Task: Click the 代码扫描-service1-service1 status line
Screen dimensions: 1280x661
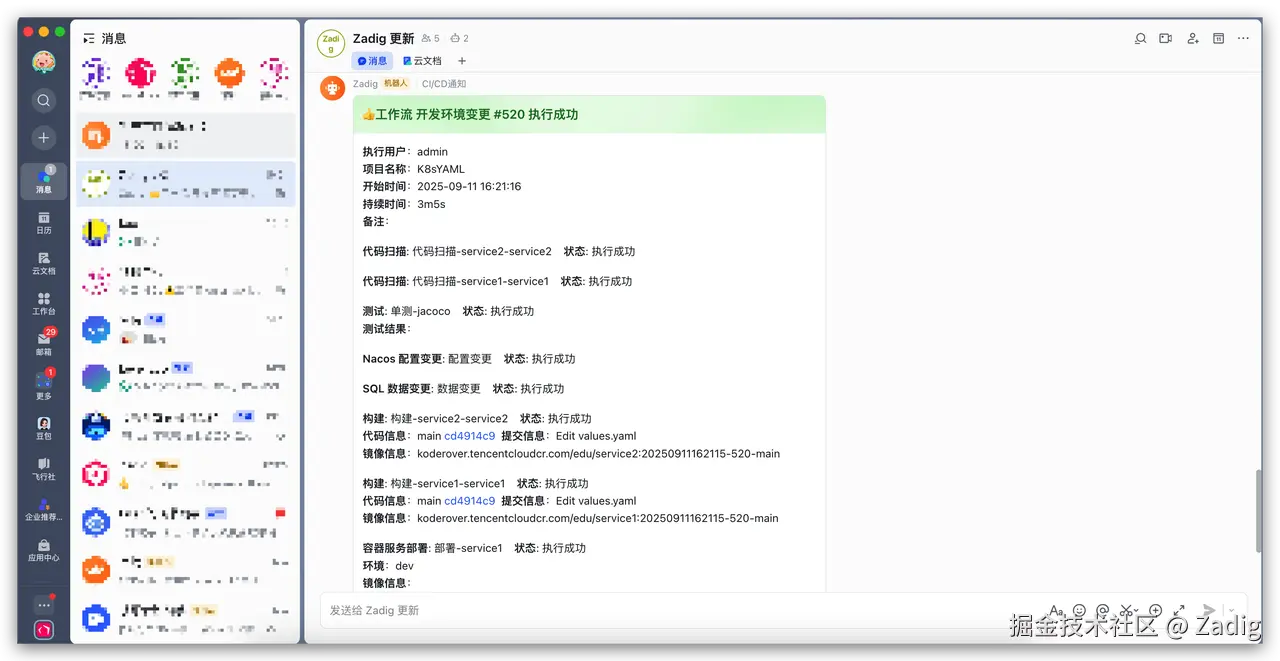Action: click(x=497, y=281)
